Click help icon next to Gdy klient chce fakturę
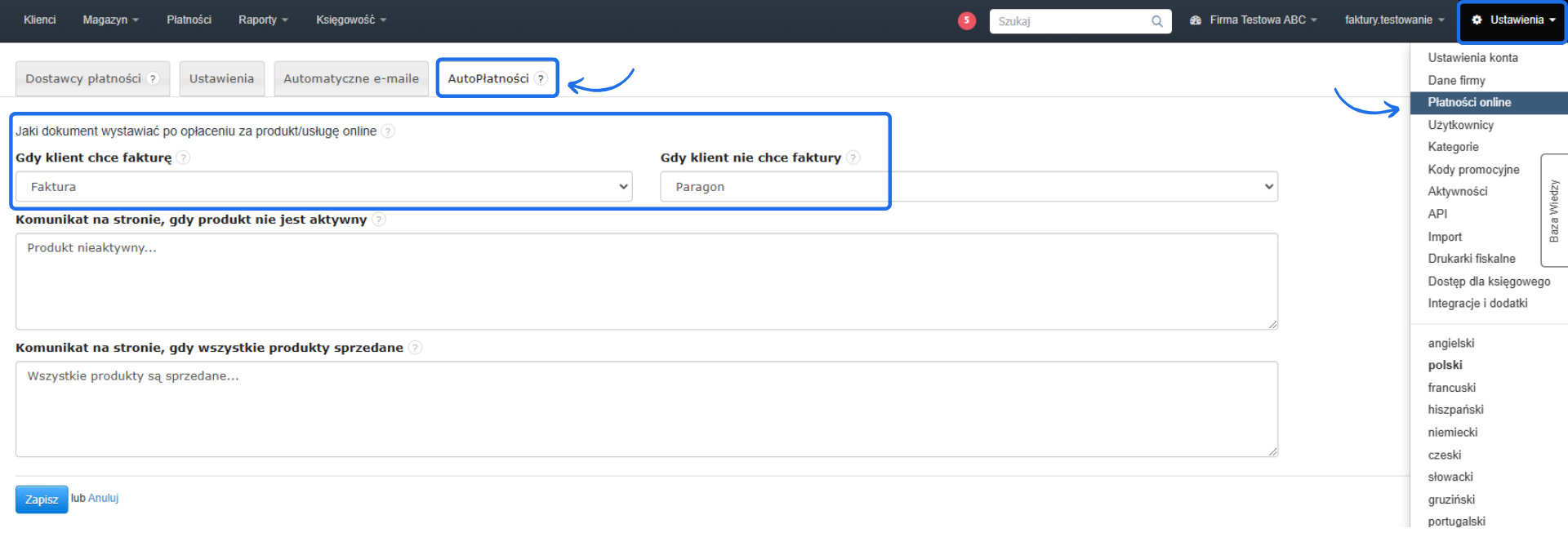The image size is (1568, 533). (184, 158)
